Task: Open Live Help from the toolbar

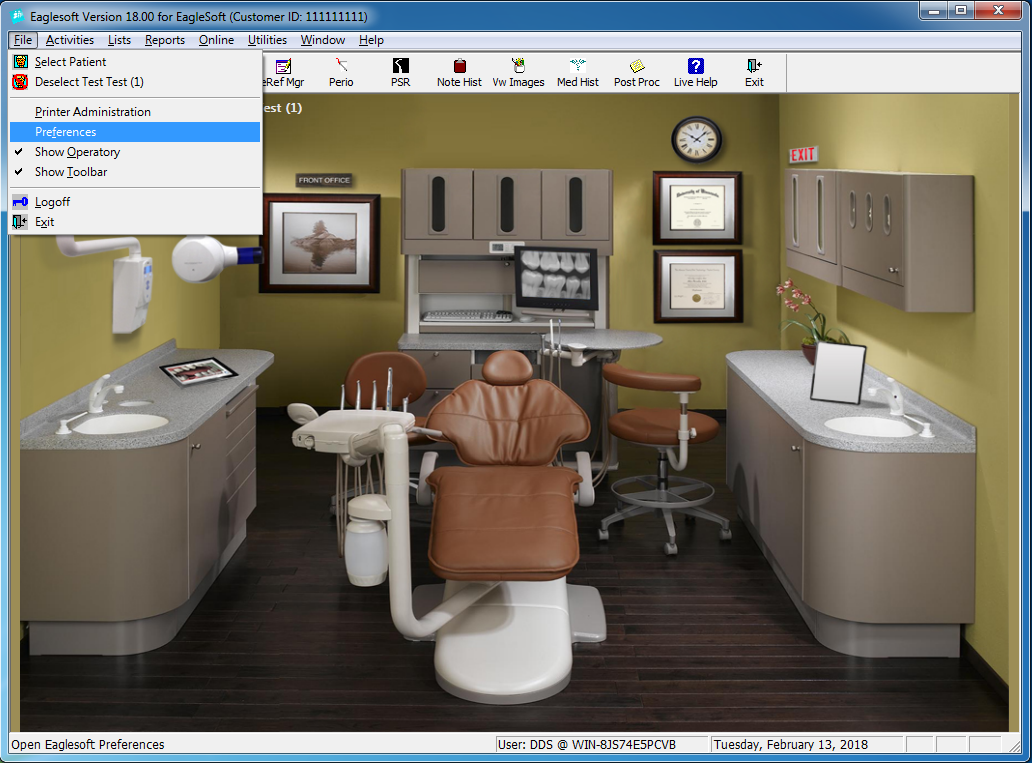Action: (696, 72)
